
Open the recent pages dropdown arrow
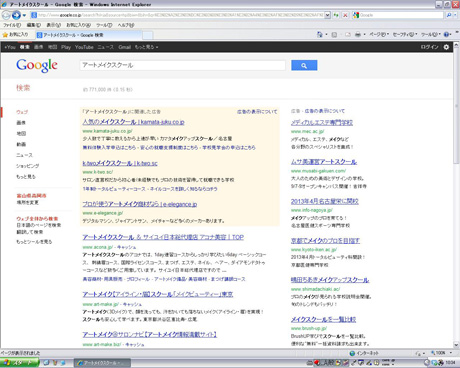click(x=24, y=15)
